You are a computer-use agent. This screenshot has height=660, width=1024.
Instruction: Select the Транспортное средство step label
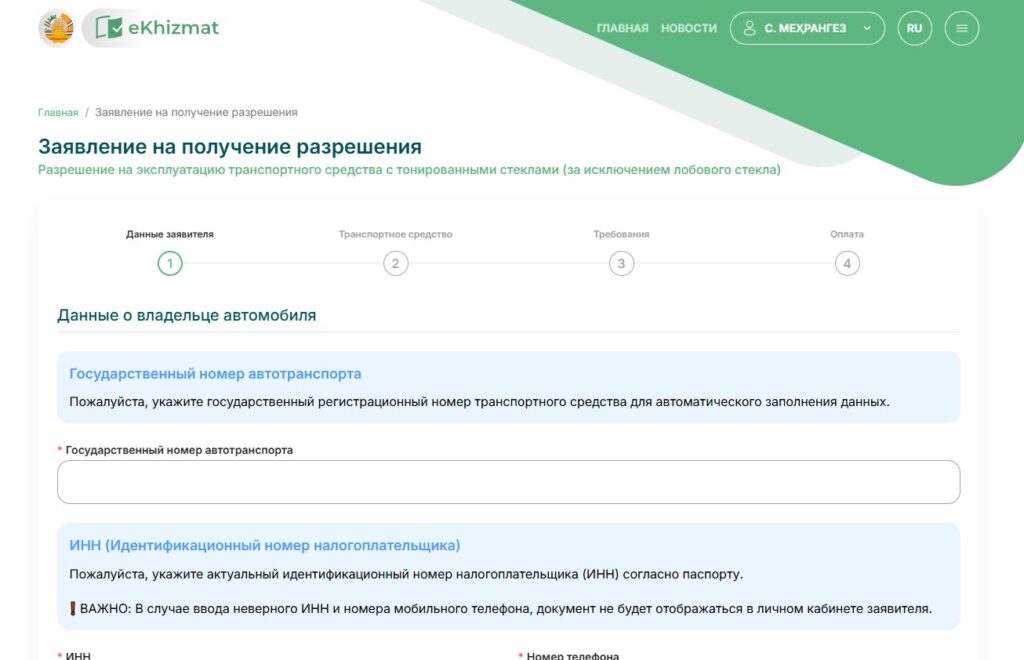[x=395, y=235]
